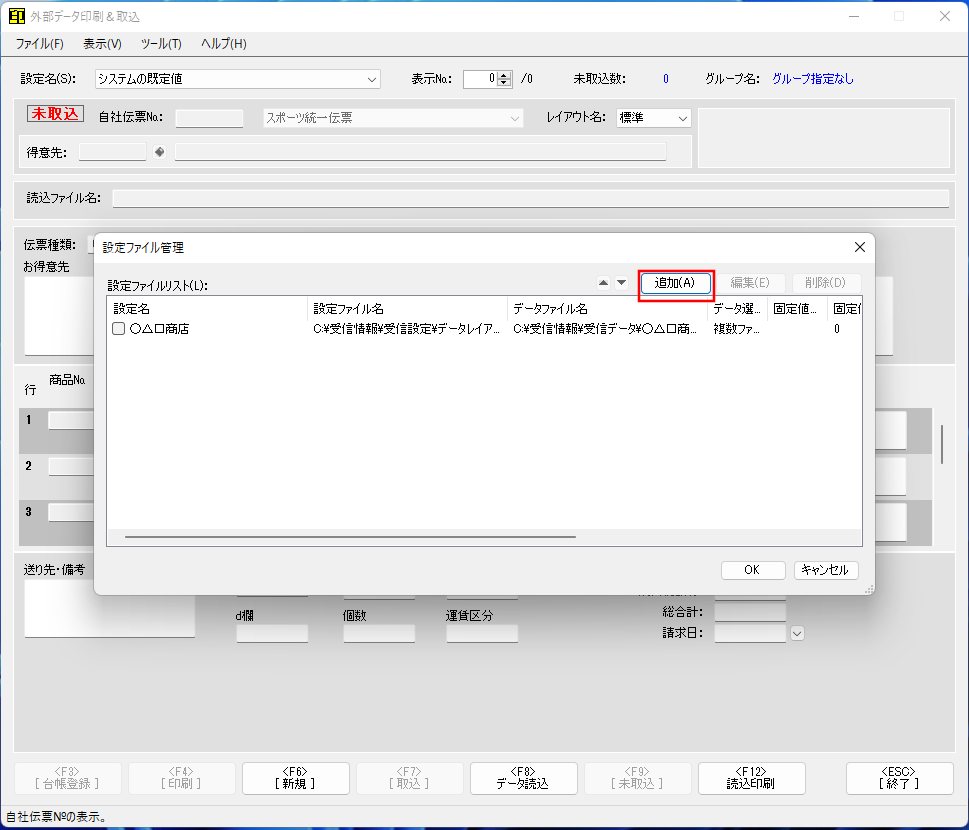Open the 表示(V) menu
The image size is (969, 830).
tap(103, 44)
